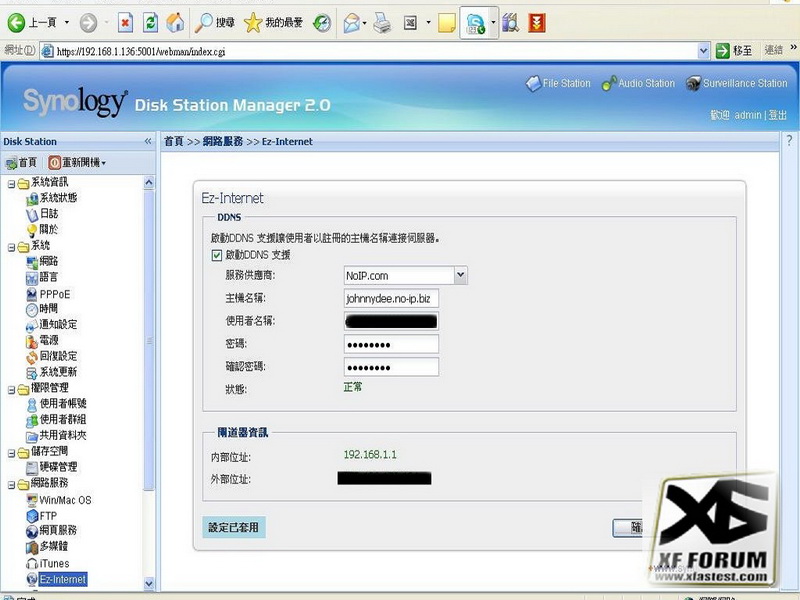Image resolution: width=800 pixels, height=600 pixels.
Task: Open 回復設定 in the tree
Action: (x=52, y=356)
